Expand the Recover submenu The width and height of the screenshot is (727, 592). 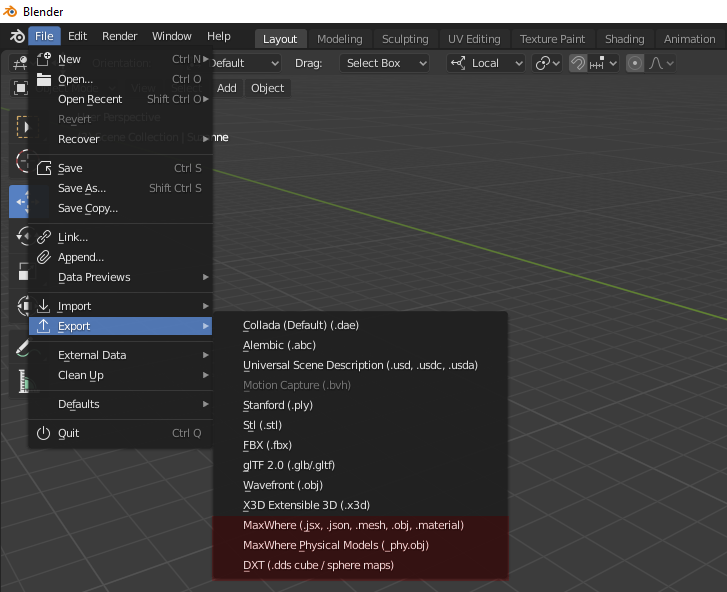(x=121, y=139)
